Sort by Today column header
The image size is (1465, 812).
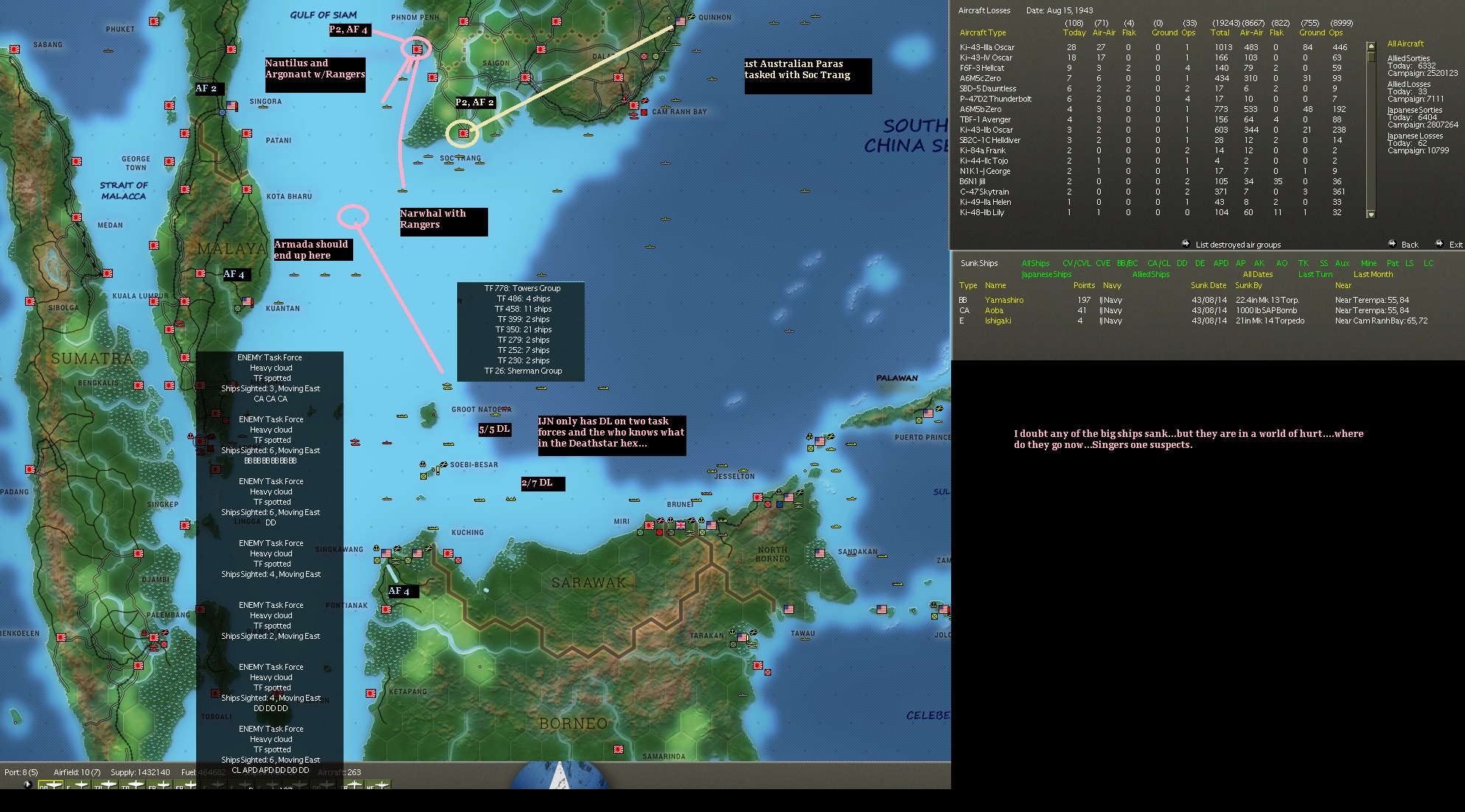(x=1074, y=32)
